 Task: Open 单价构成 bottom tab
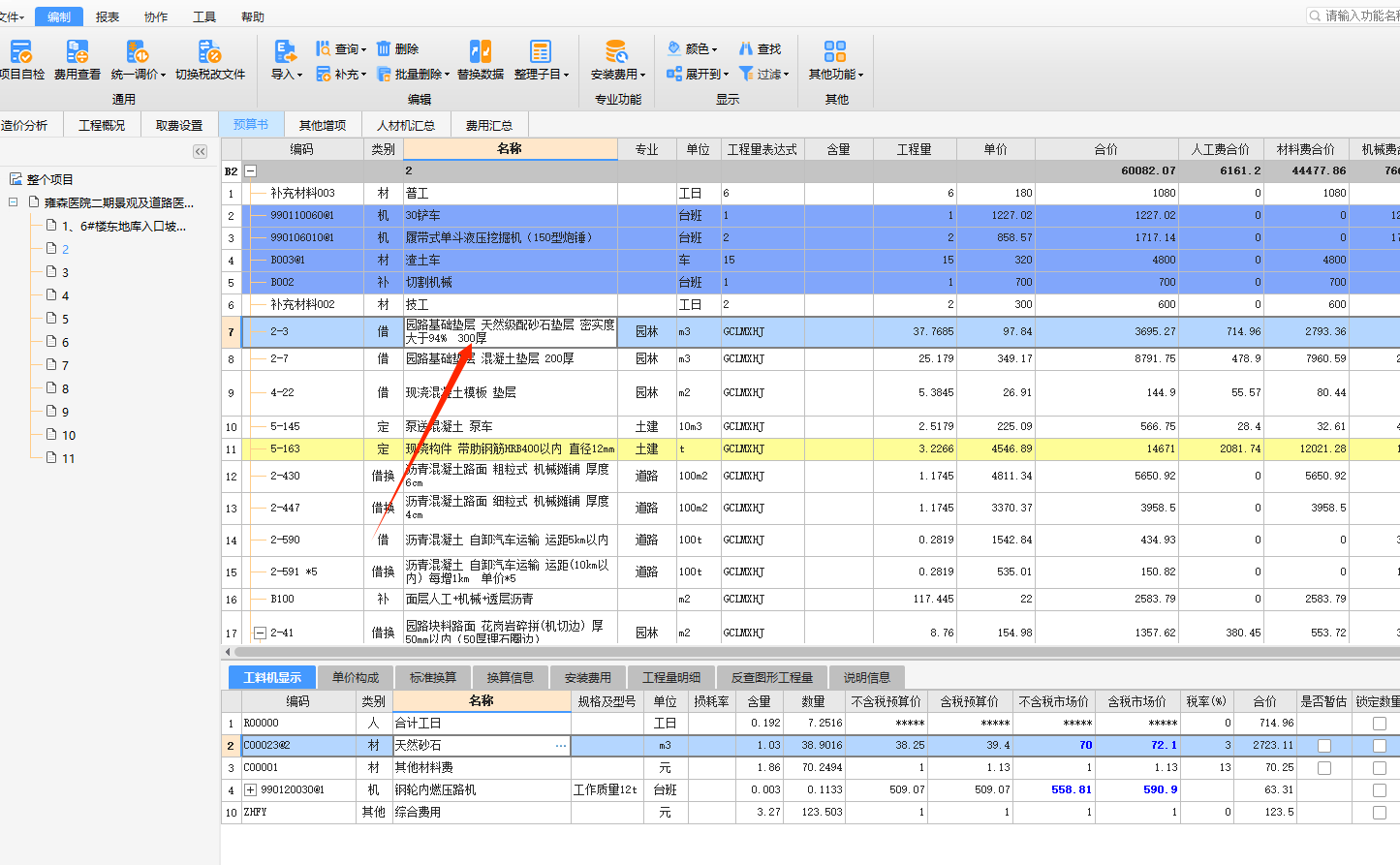click(356, 677)
